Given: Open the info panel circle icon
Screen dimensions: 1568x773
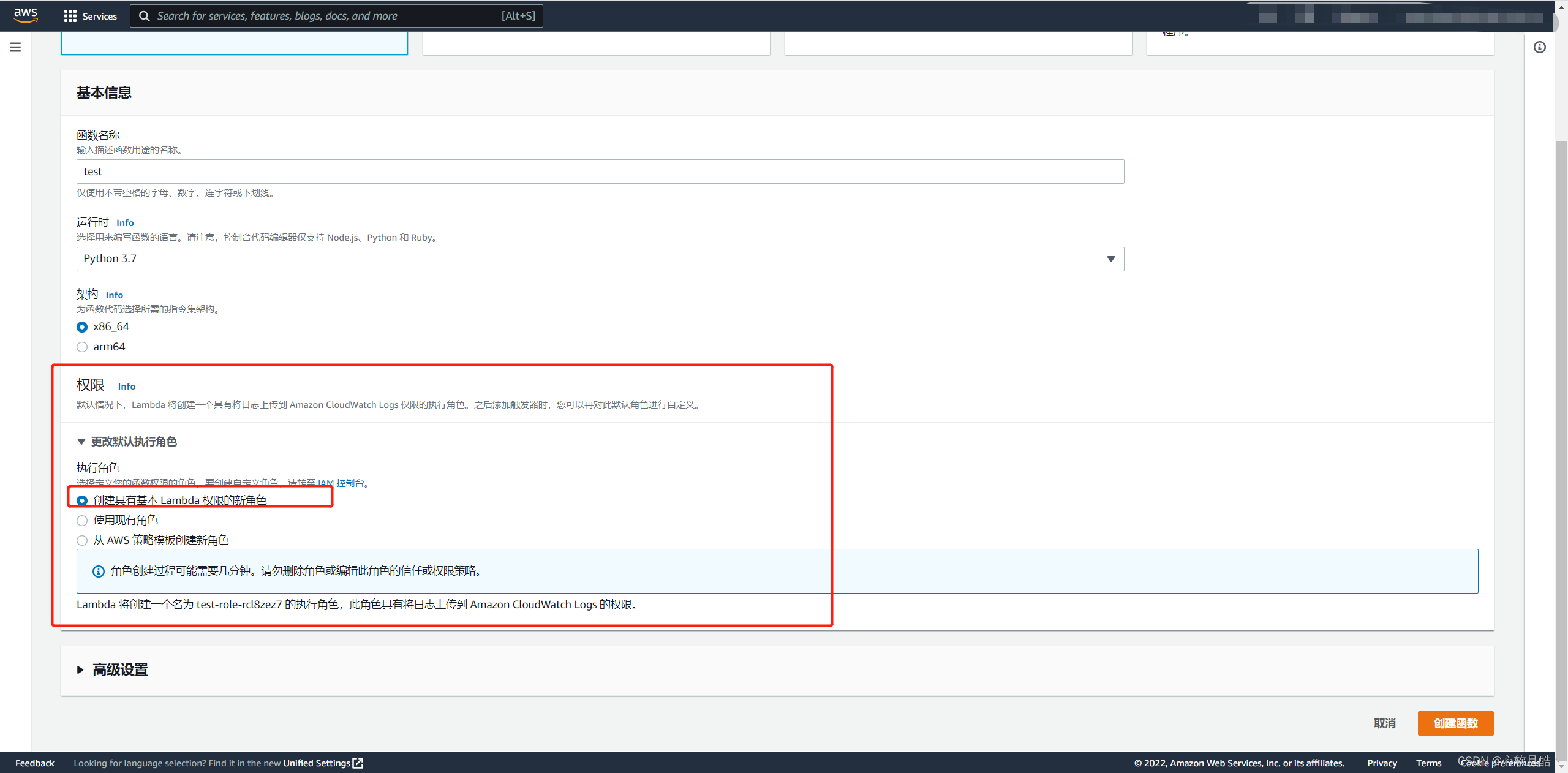Looking at the screenshot, I should tap(1539, 47).
